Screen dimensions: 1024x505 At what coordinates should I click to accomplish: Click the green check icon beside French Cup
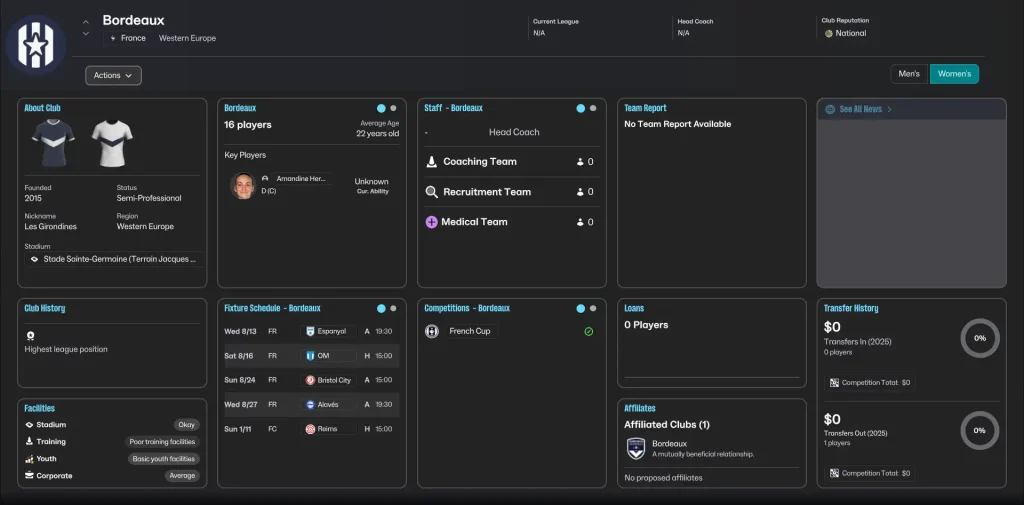[588, 332]
